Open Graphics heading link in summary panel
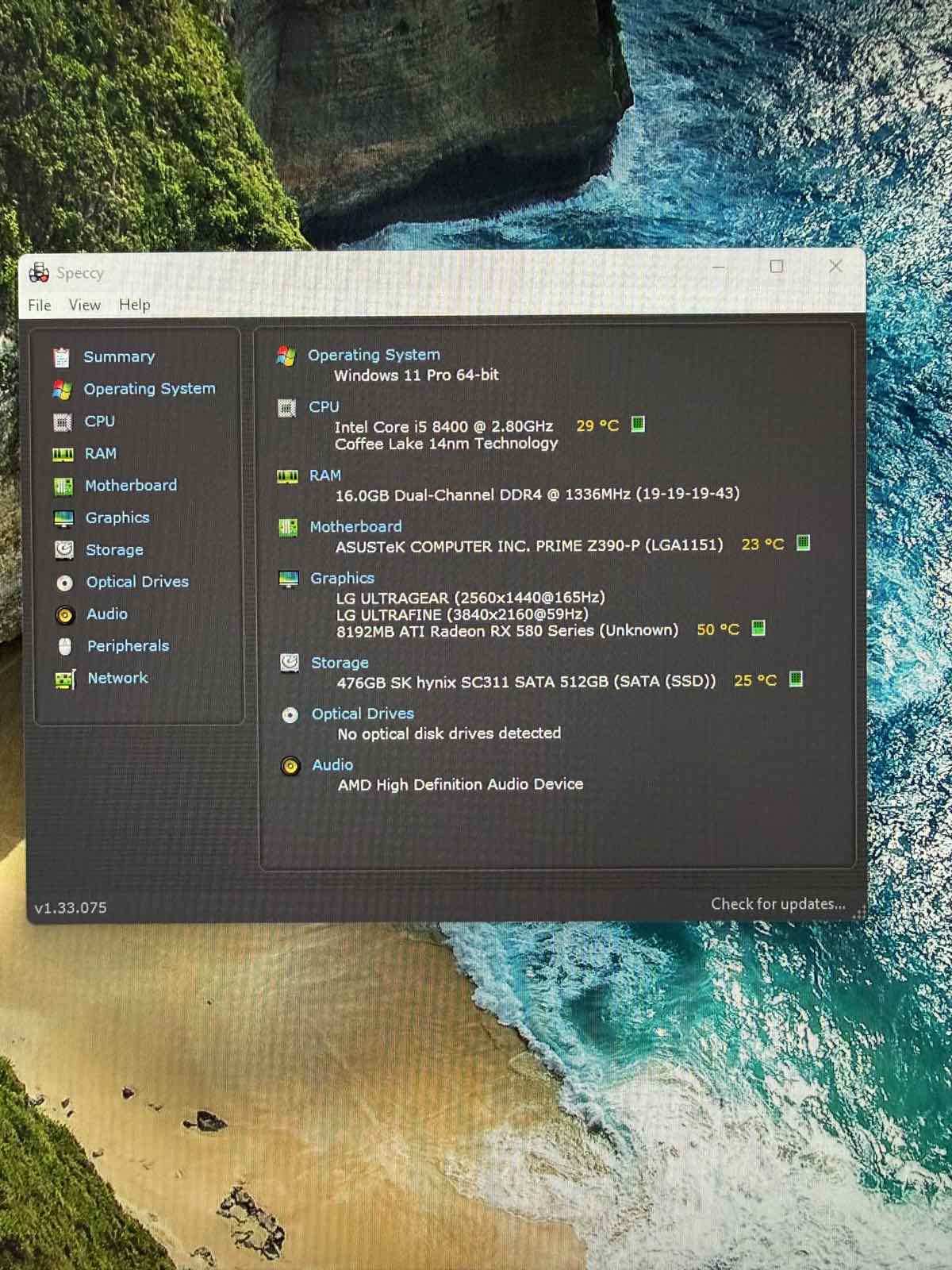952x1270 pixels. tap(343, 578)
